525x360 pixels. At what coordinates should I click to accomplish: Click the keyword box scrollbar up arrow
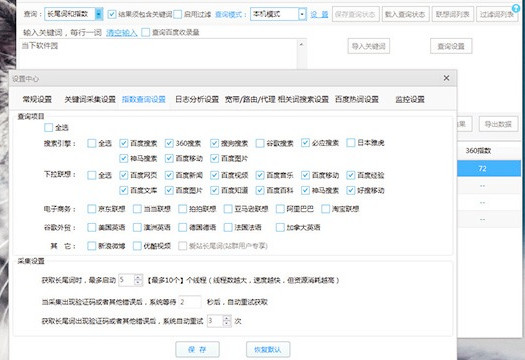[x=301, y=44]
